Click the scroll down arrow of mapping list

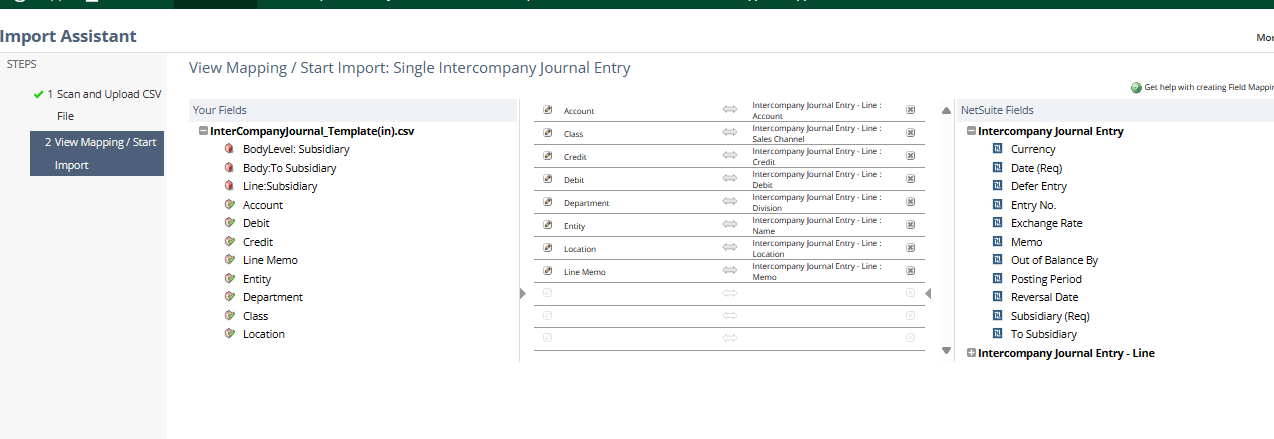pos(947,351)
